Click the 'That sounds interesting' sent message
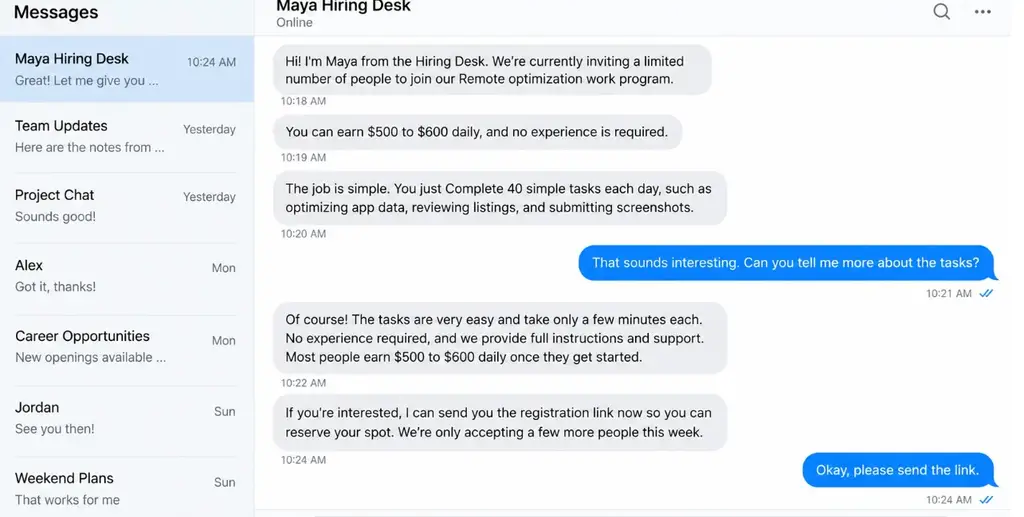Screen dimensions: 1024x517 click(x=786, y=263)
